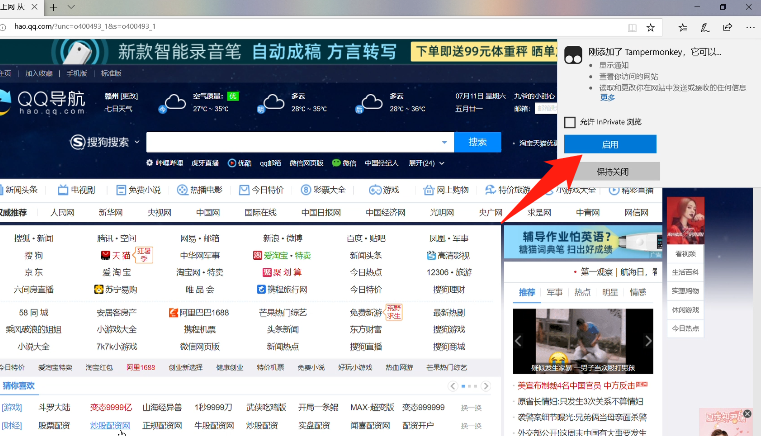
Task: Click the 携程旅行网 icon link
Action: point(282,290)
